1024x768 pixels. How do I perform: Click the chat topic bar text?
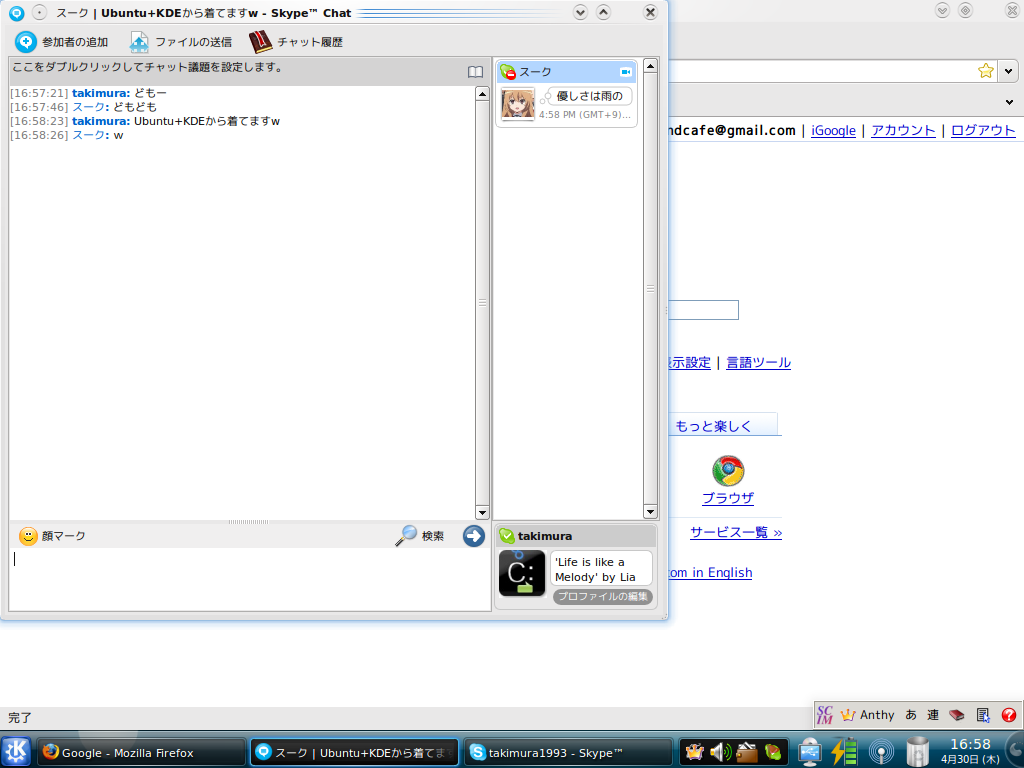pos(147,67)
